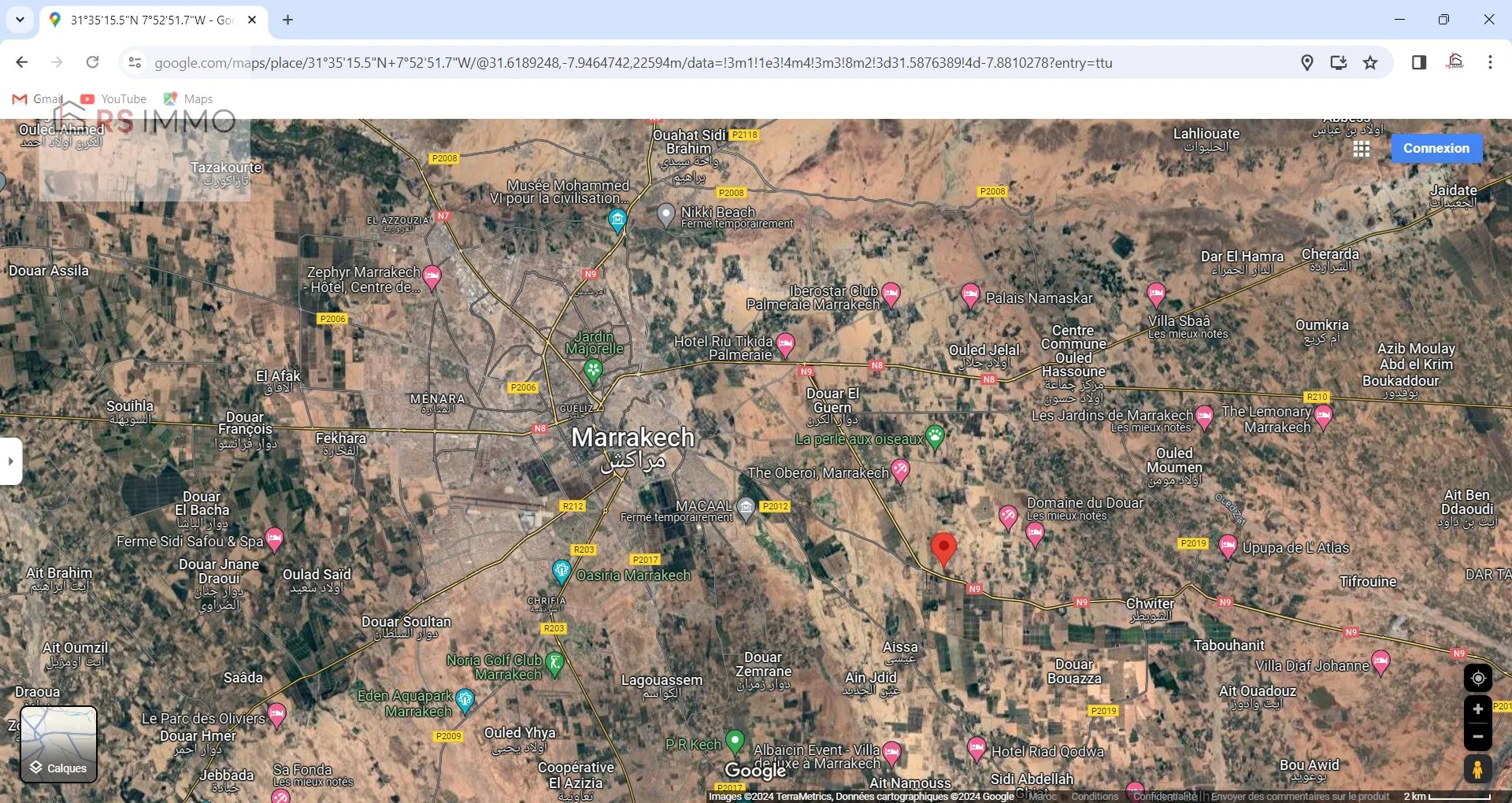Open the Noria Golf Club marker
This screenshot has height=803, width=1512.
(x=554, y=664)
